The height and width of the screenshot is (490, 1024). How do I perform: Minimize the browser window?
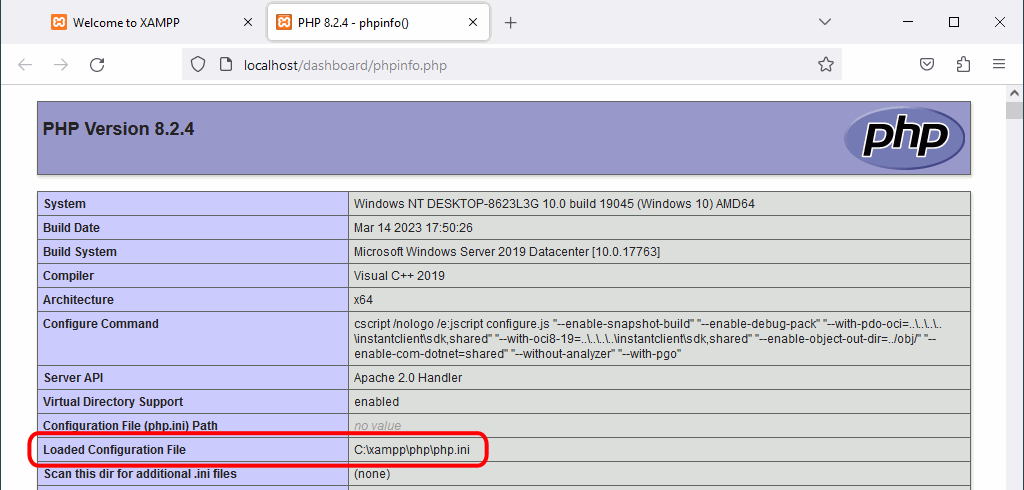908,22
